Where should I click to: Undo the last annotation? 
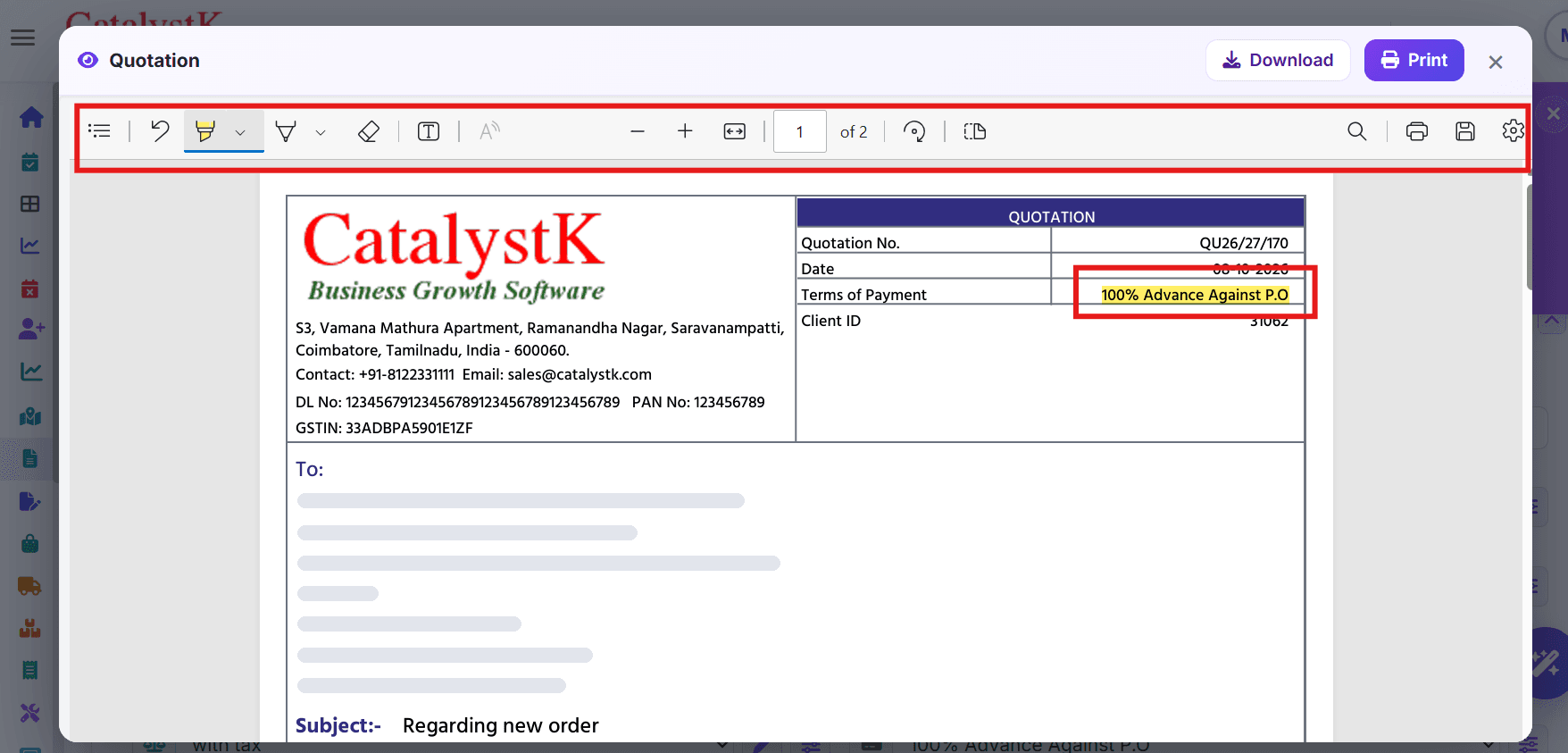click(160, 131)
